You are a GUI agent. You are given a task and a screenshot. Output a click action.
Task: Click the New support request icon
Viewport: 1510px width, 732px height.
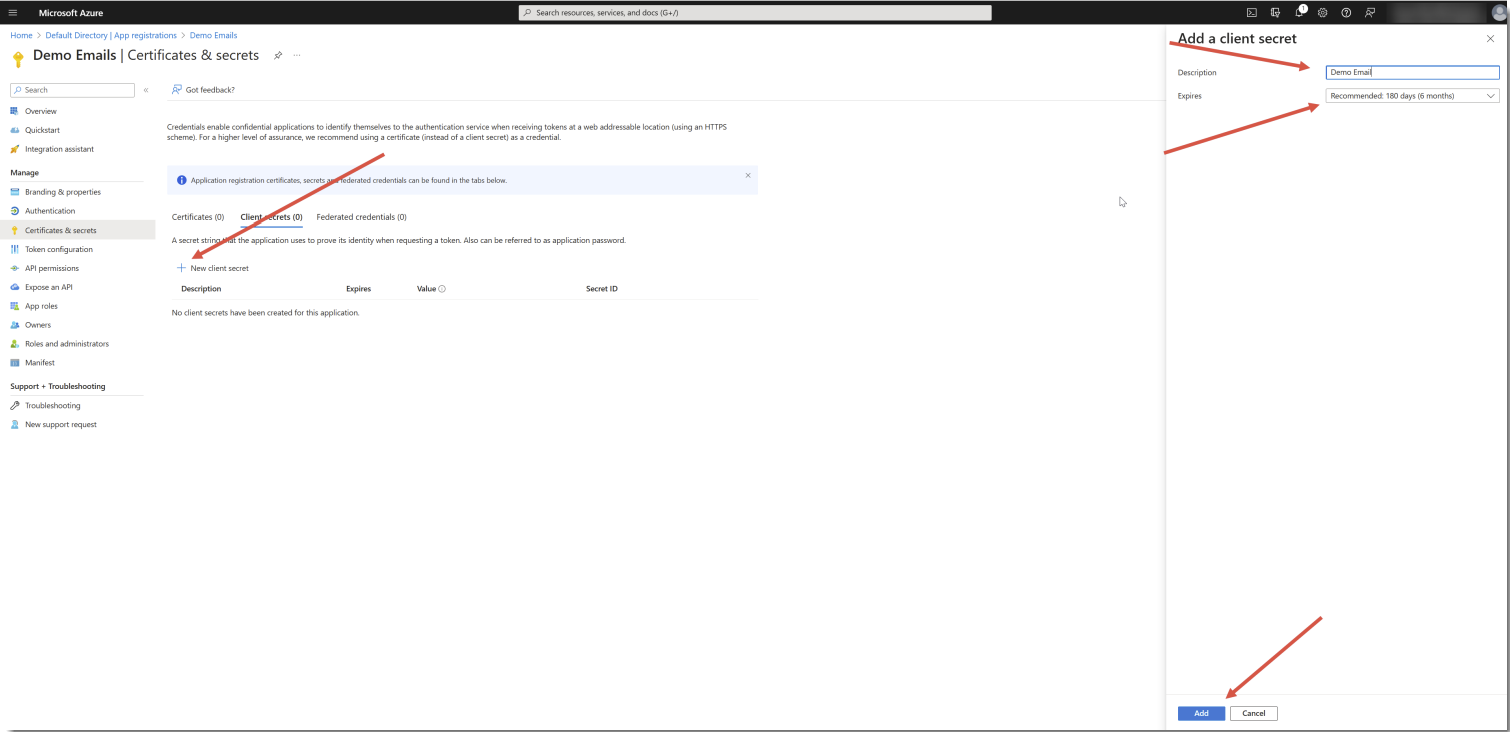click(15, 425)
